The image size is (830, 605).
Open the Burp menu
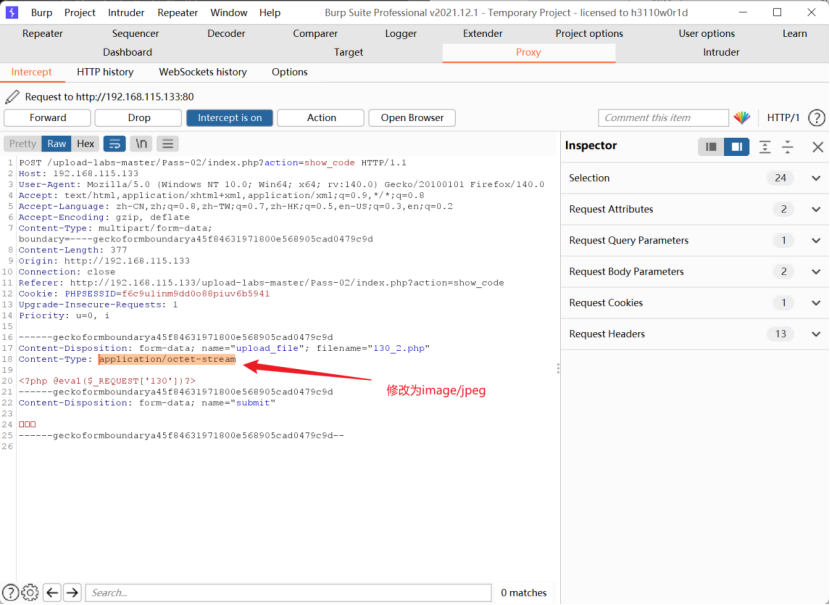41,13
